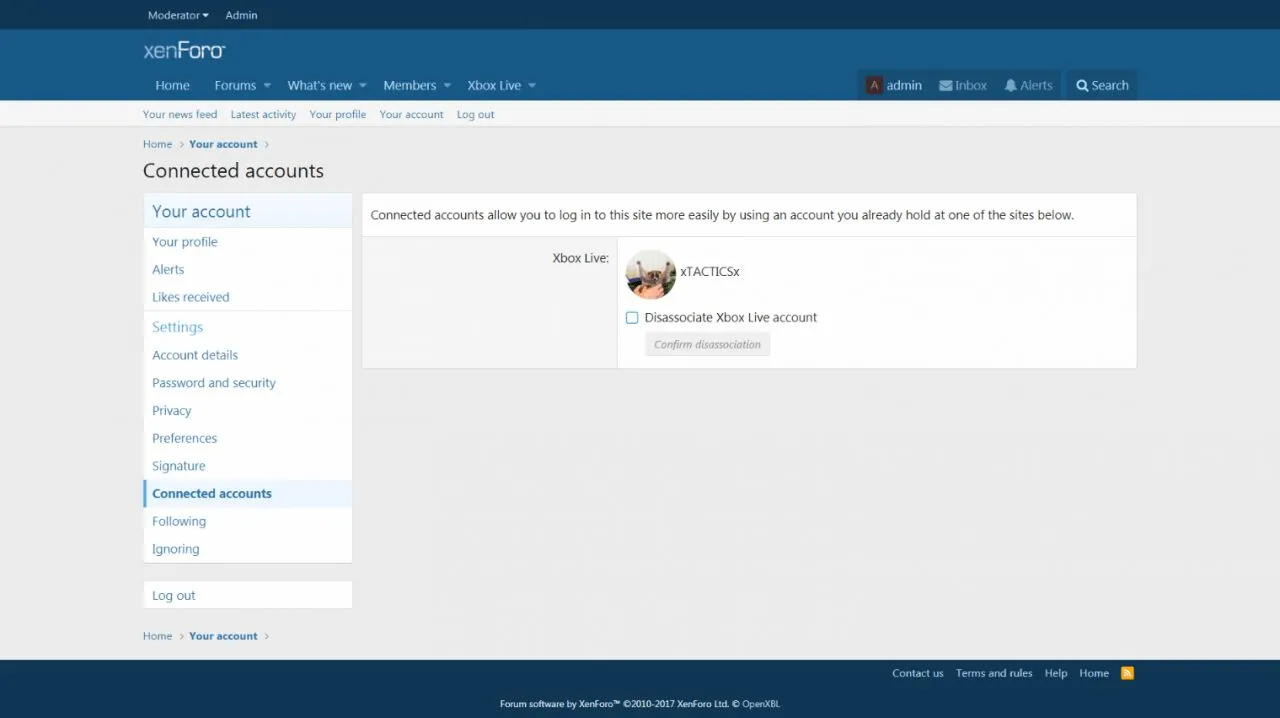Viewport: 1280px width, 718px height.
Task: Select Password and security in sidebar
Action: click(x=247, y=383)
